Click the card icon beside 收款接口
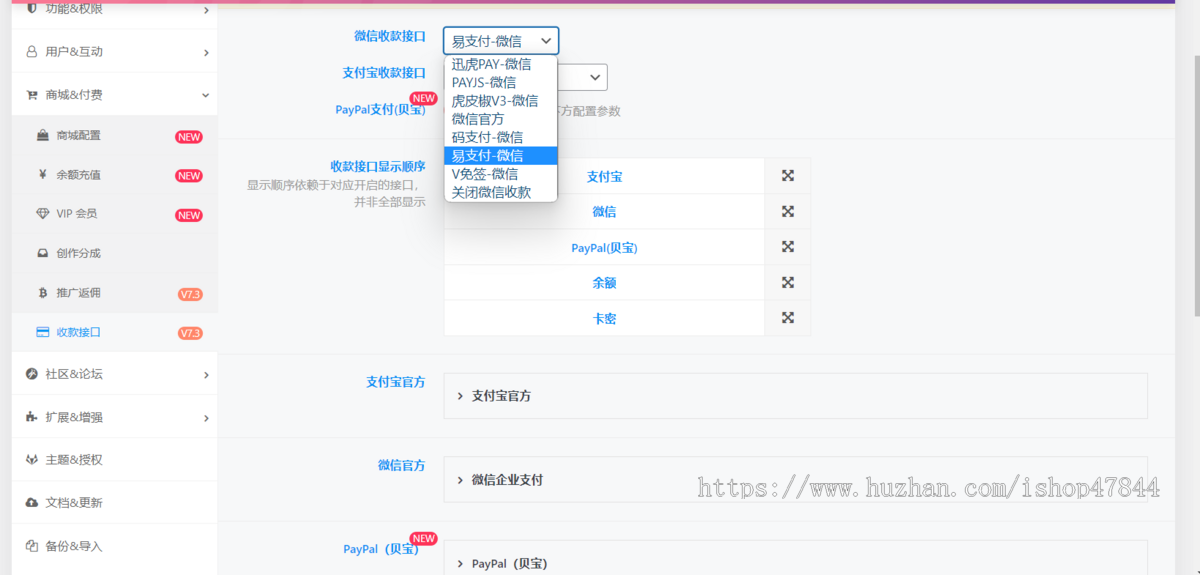This screenshot has height=575, width=1200. pos(43,332)
